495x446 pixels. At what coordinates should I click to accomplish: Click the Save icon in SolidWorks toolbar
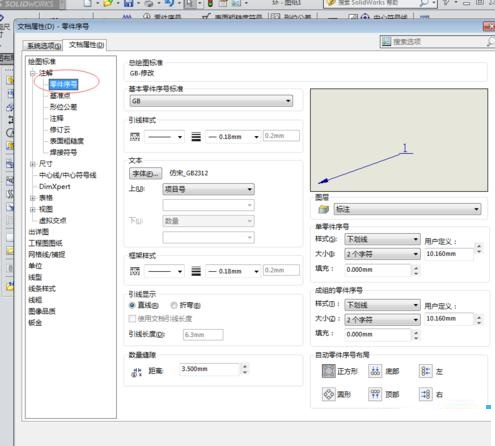pyautogui.click(x=129, y=3)
